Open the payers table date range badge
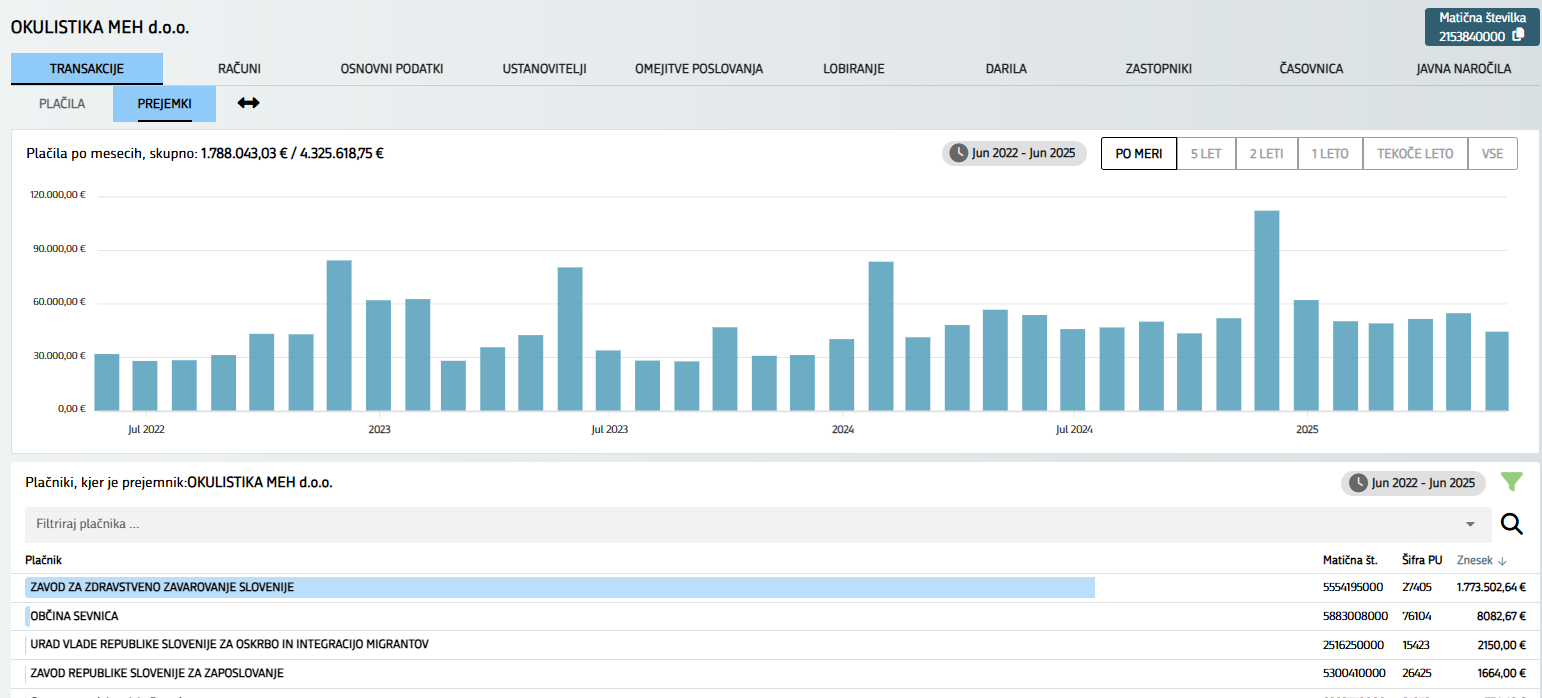 (1412, 483)
